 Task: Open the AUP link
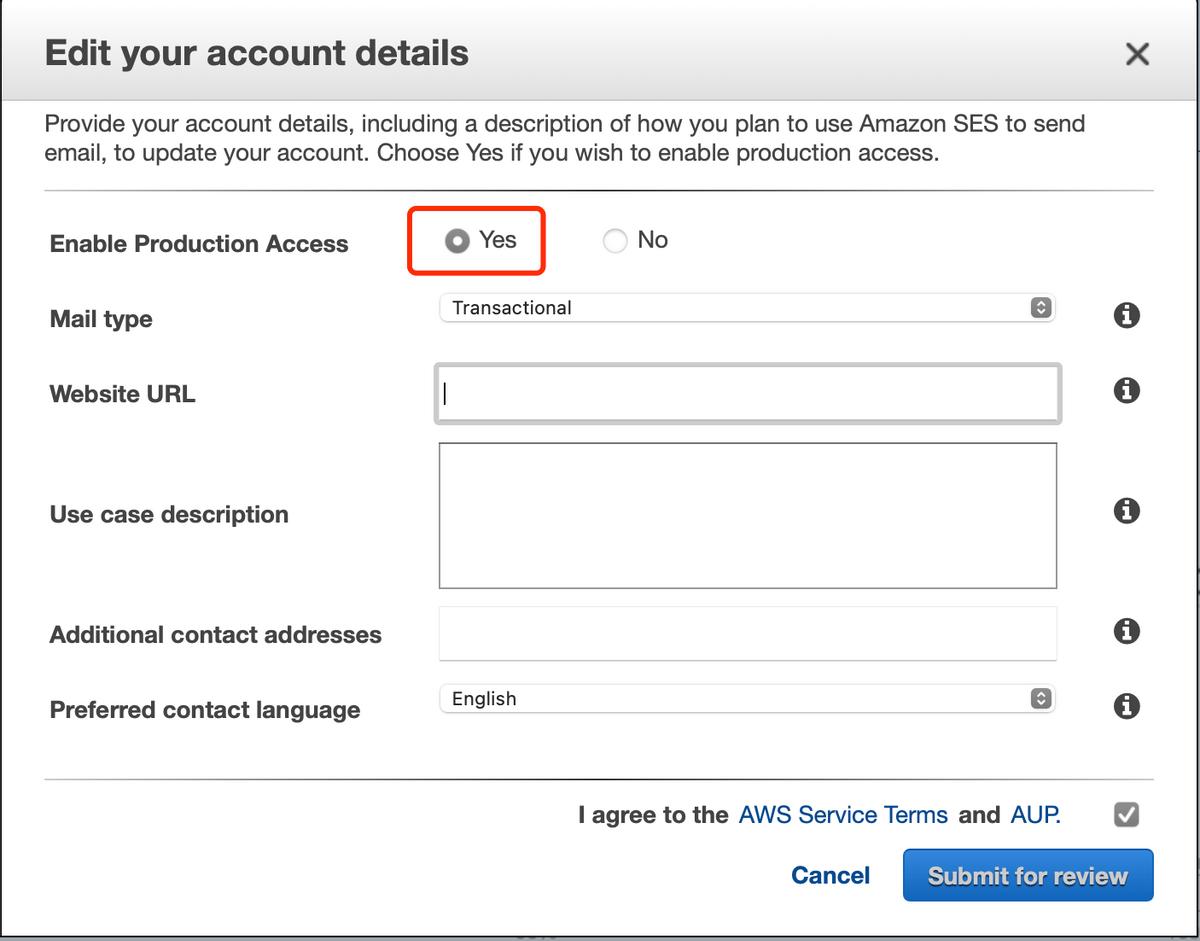pyautogui.click(x=1035, y=815)
